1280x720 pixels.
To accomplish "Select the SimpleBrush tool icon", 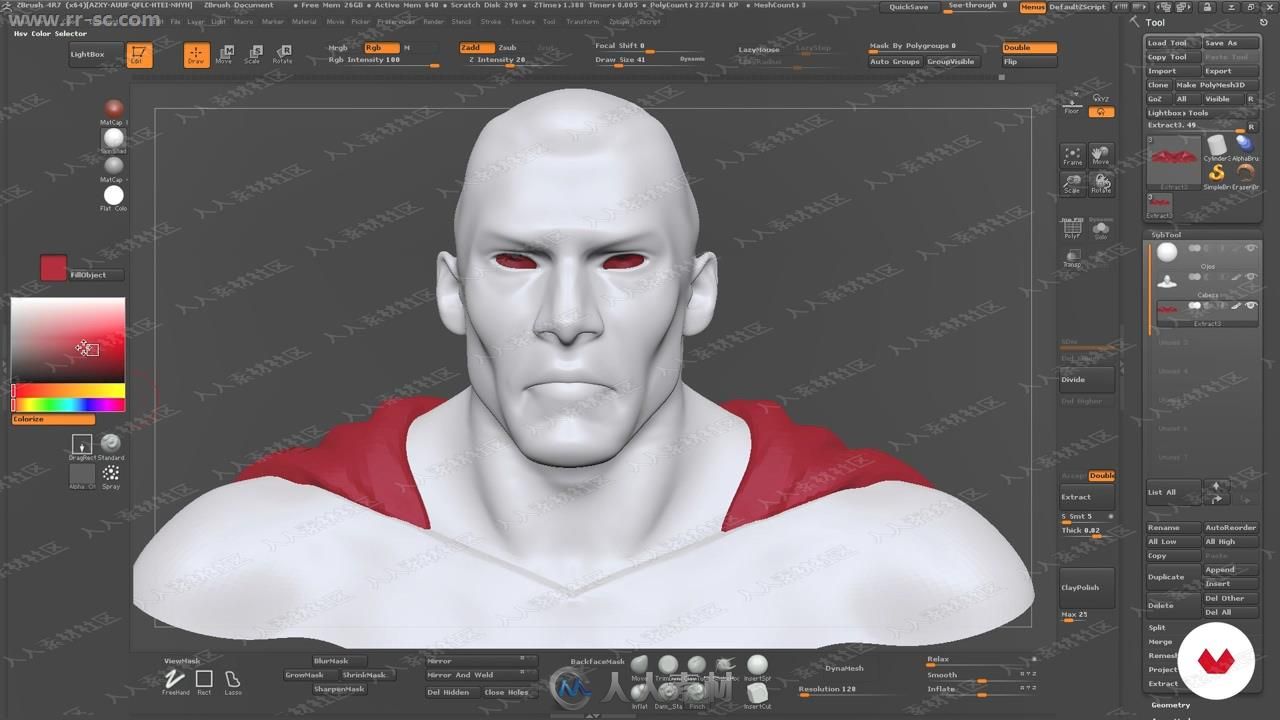I will click(x=1217, y=174).
